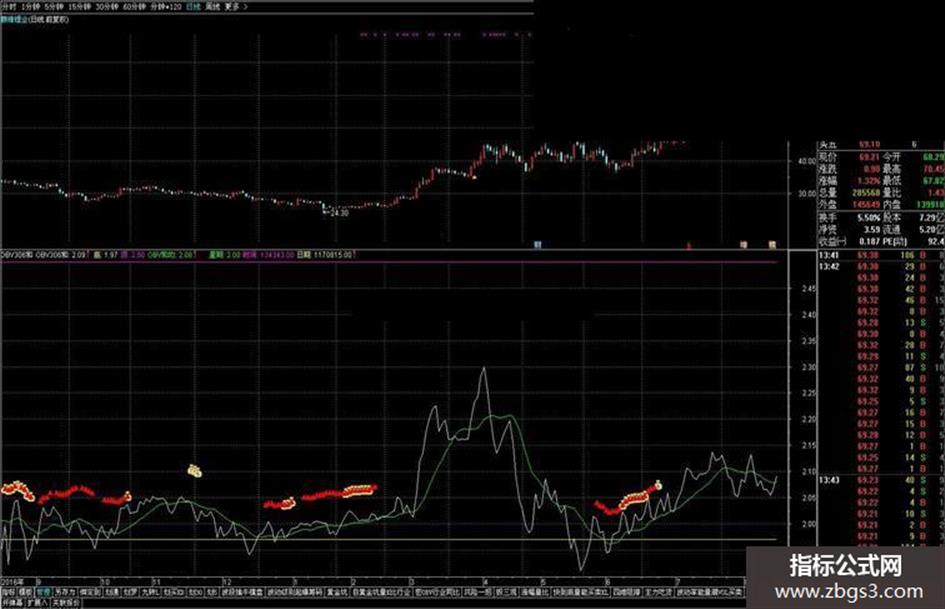Click the 30.00 label on the price axis
This screenshot has height=609, width=945.
coord(806,194)
